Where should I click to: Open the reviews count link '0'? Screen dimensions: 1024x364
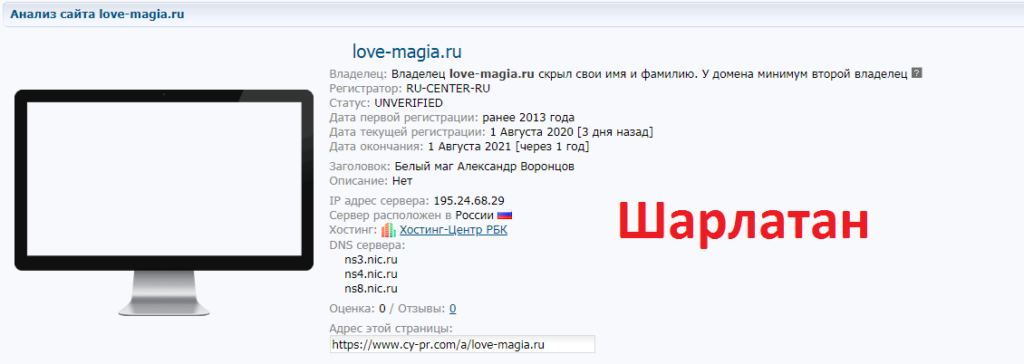tap(453, 308)
